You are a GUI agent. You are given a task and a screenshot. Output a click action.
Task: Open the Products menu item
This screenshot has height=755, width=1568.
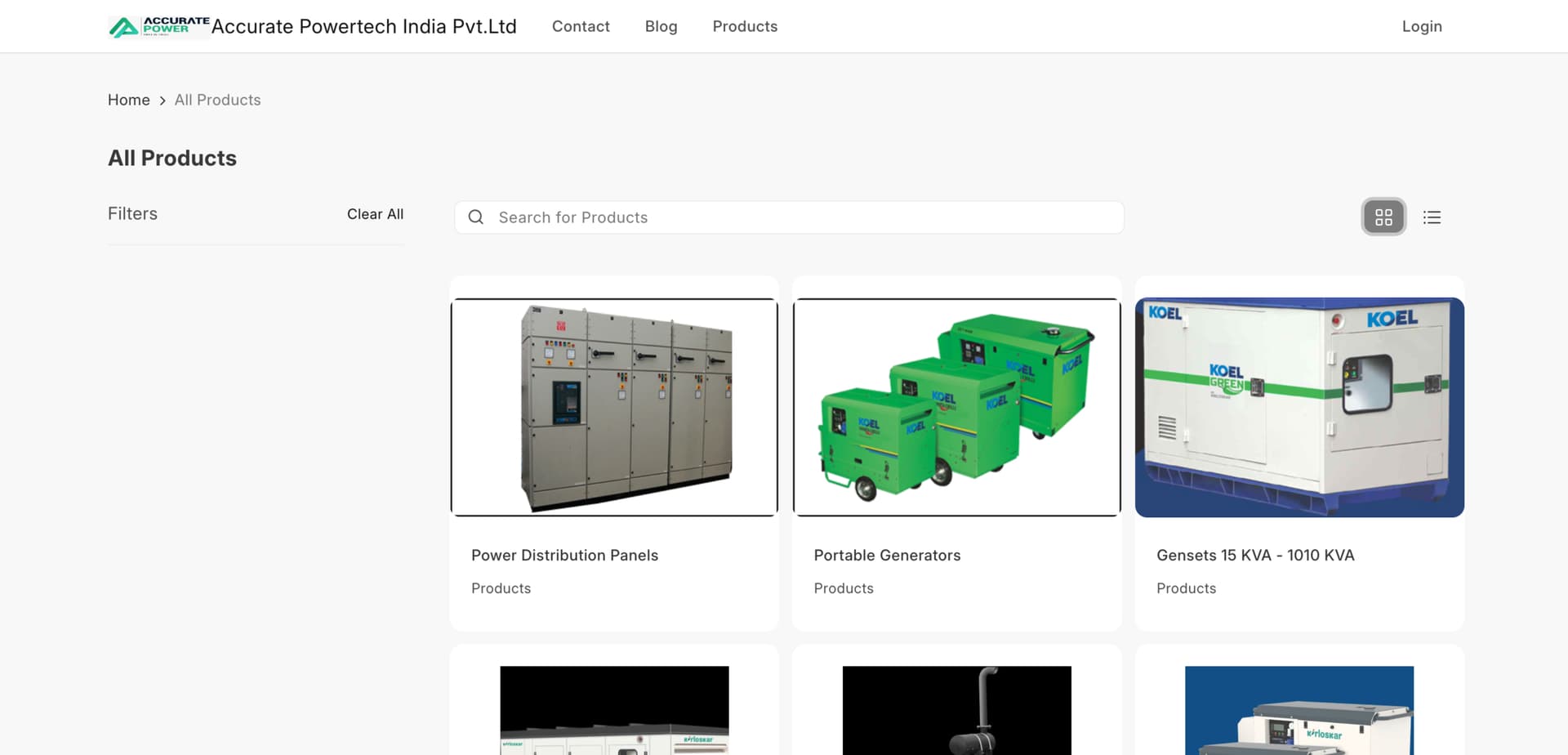745,26
